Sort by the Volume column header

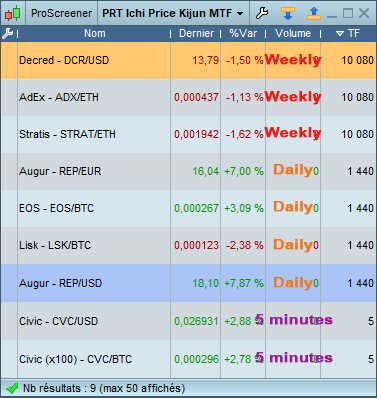coord(293,33)
